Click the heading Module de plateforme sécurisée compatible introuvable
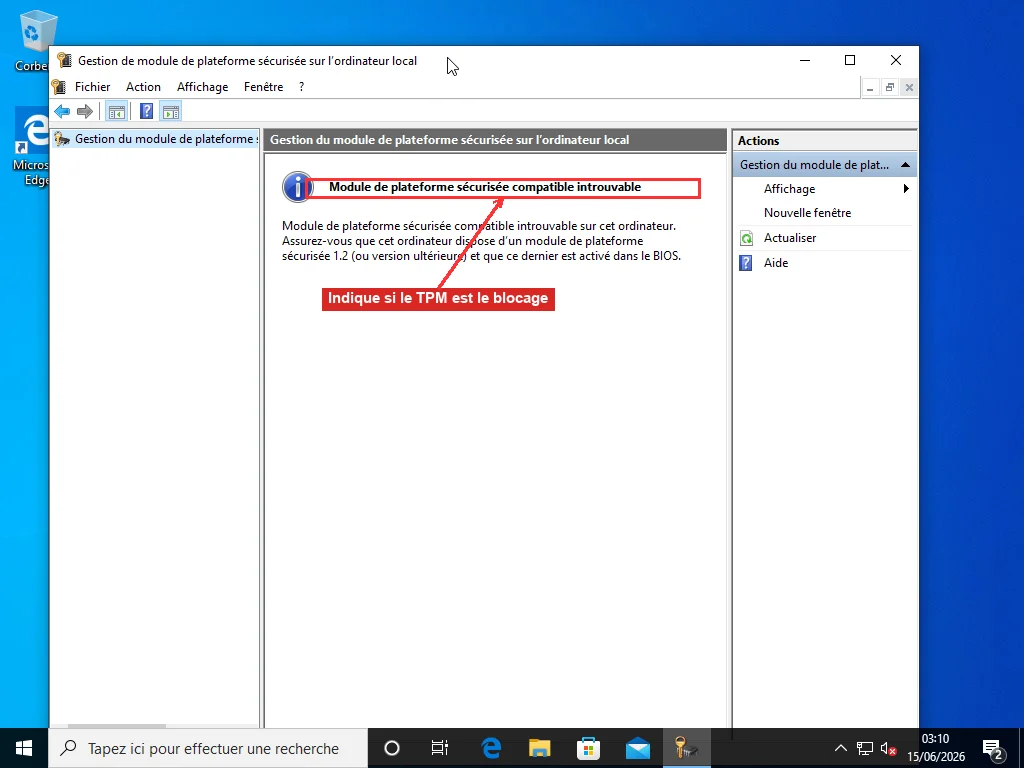This screenshot has width=1024, height=768. (485, 187)
